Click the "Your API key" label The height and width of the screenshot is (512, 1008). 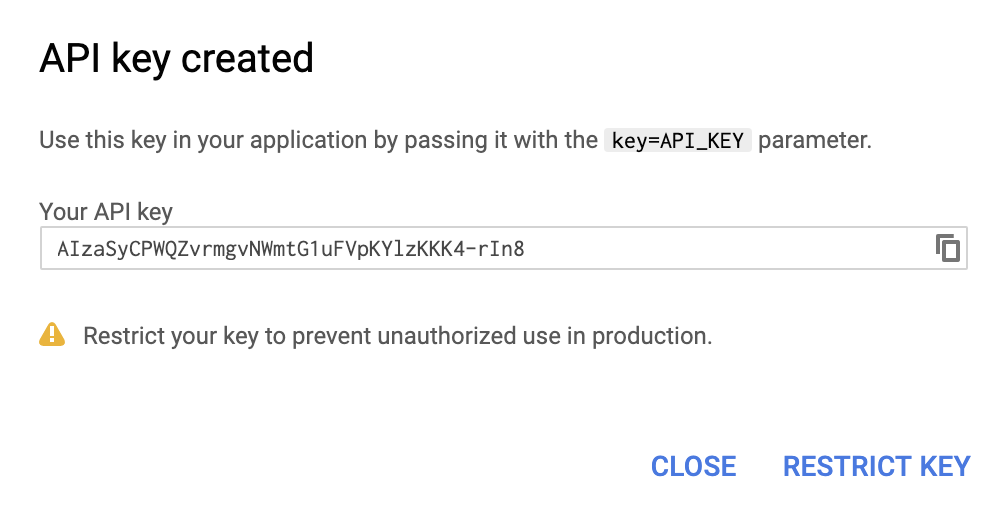pyautogui.click(x=106, y=212)
